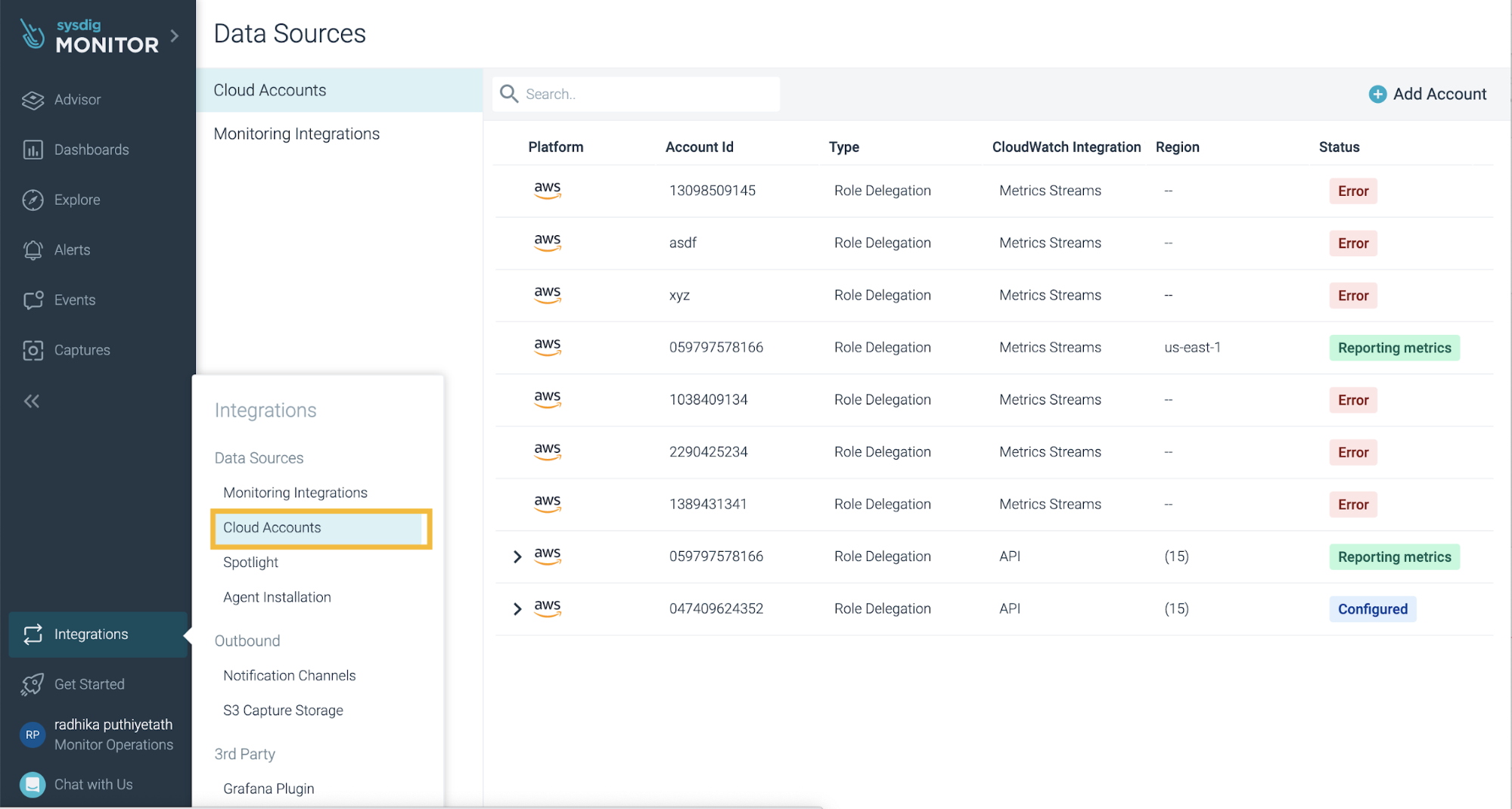Click the Get Started rocket icon

click(32, 683)
